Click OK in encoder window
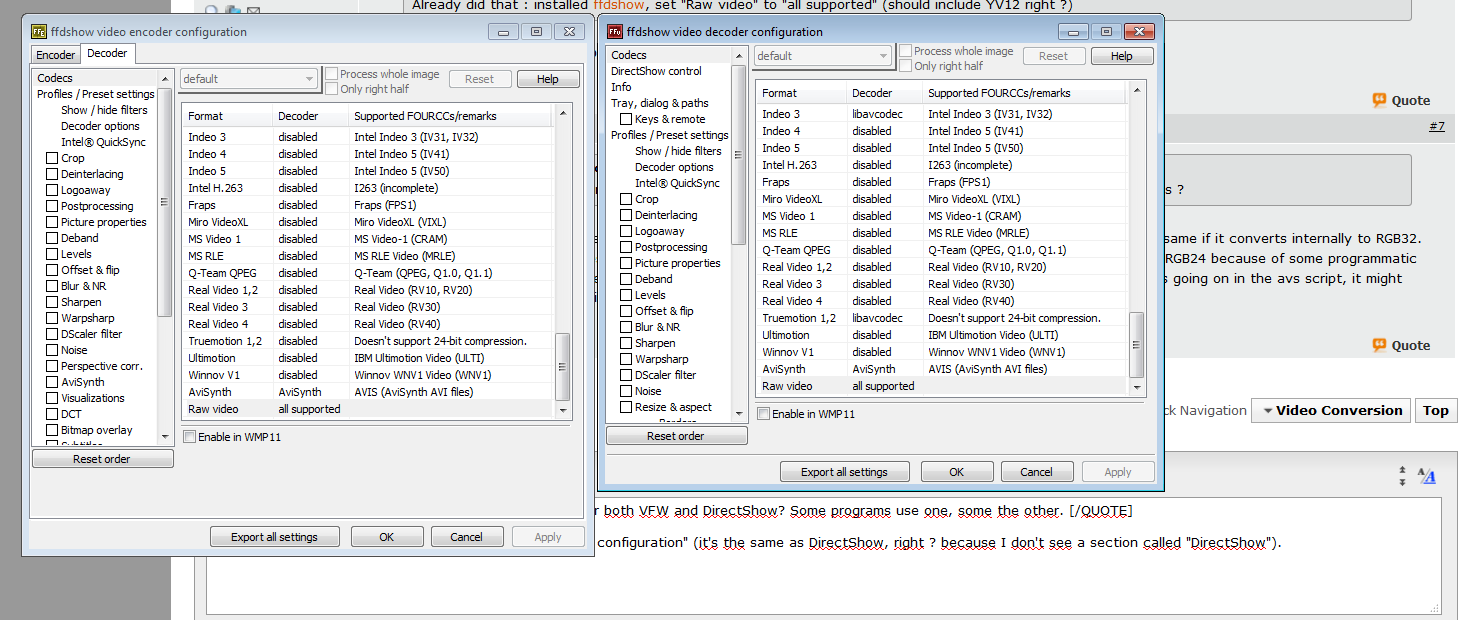The height and width of the screenshot is (620, 1467). point(387,537)
